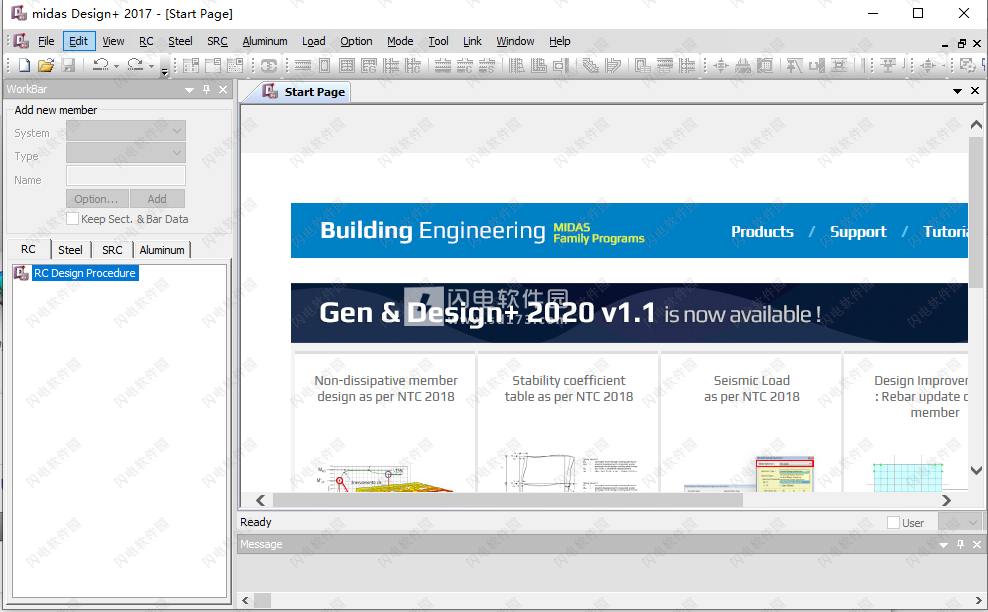Click the Gen & Design+ 2020 v1.1 banner
This screenshot has width=988, height=612.
[629, 313]
